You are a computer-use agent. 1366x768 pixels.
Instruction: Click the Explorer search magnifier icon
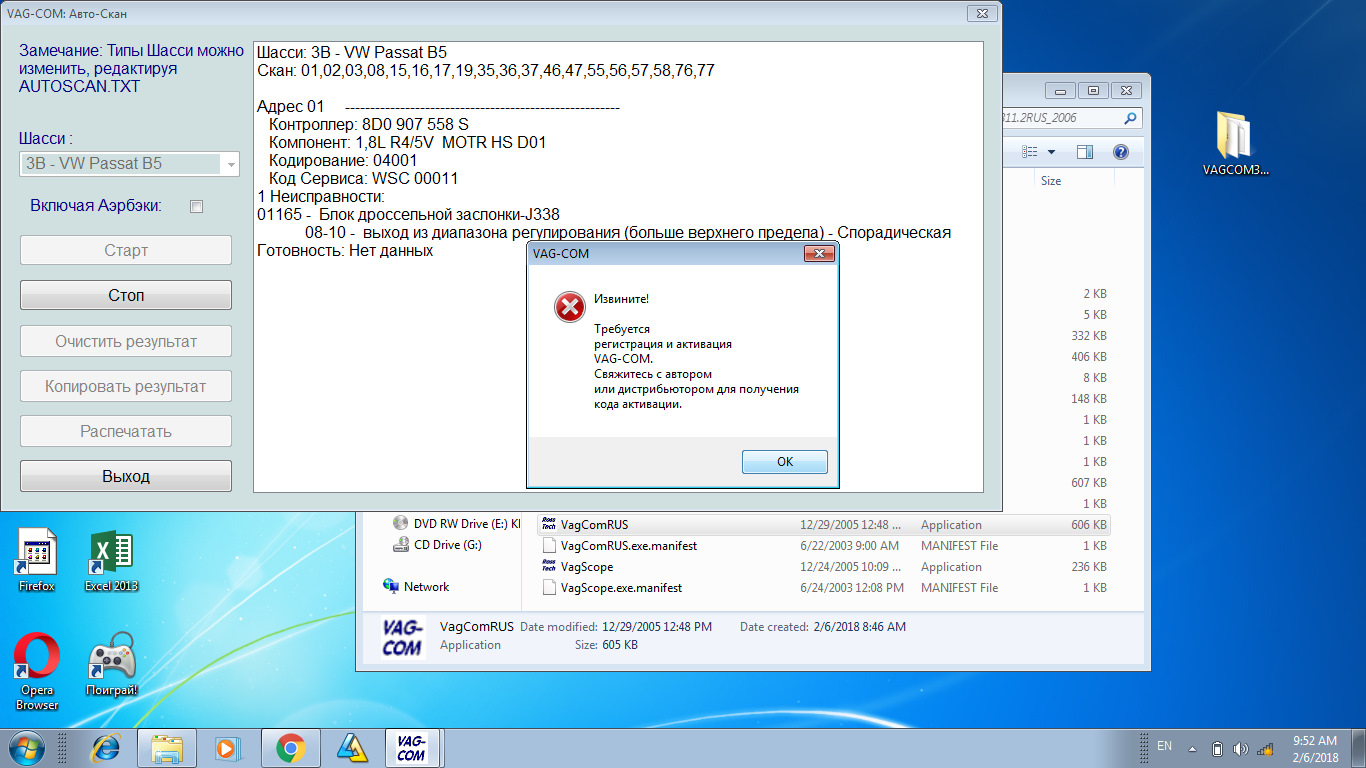pos(1130,118)
